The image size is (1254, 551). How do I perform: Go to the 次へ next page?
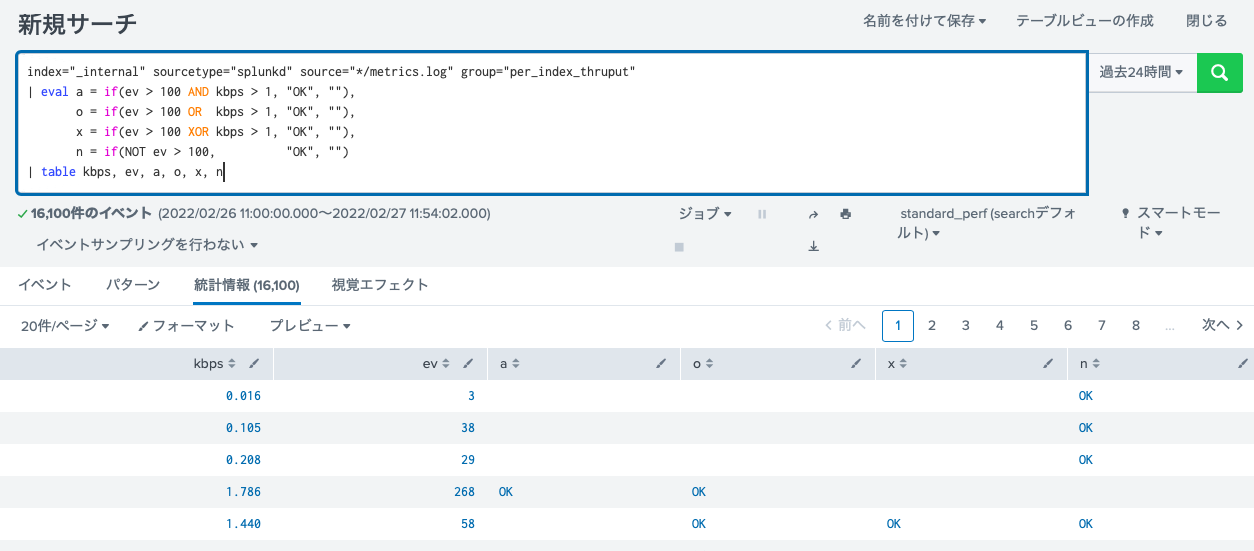pyautogui.click(x=1223, y=325)
